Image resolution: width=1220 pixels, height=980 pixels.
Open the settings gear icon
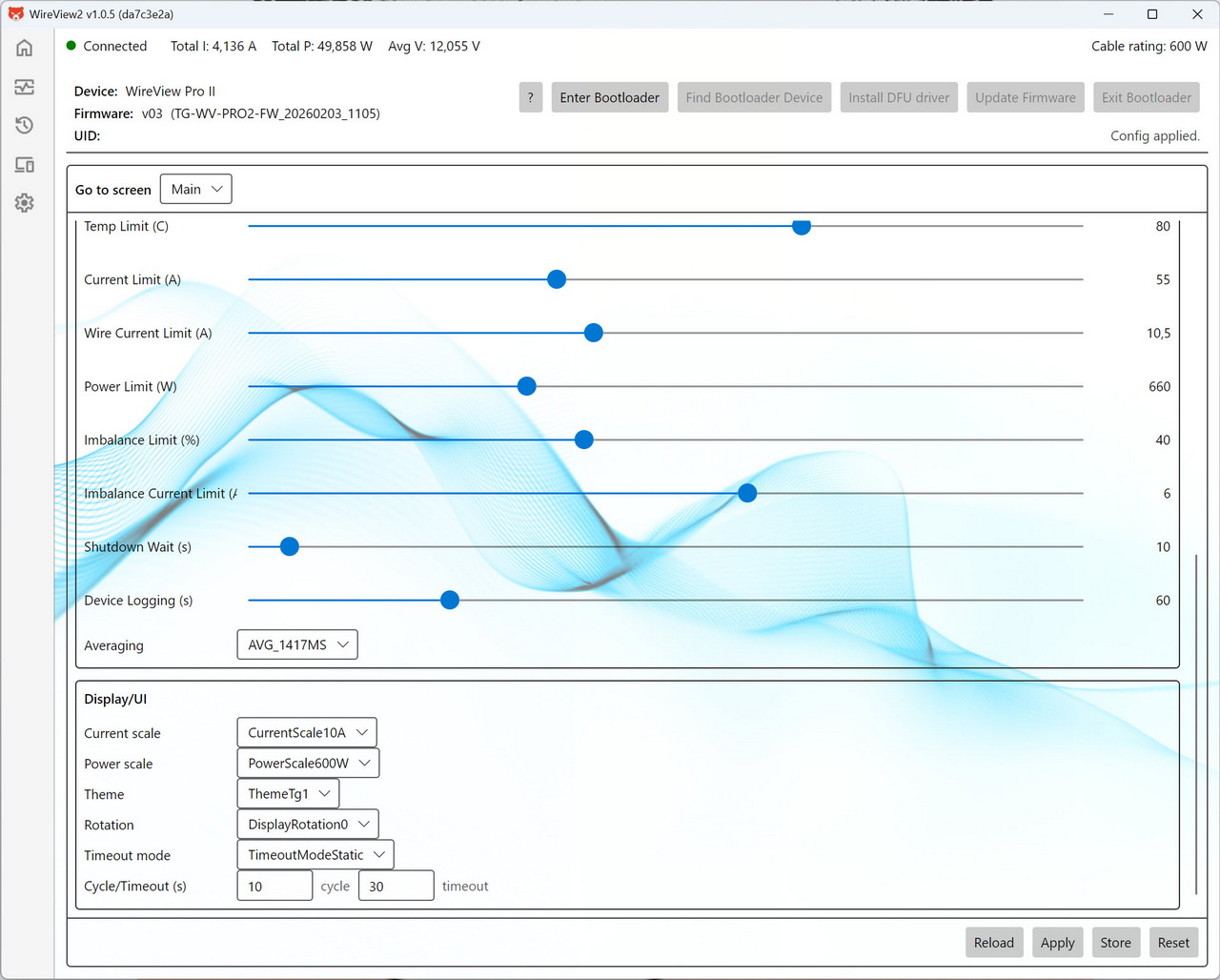(x=25, y=203)
